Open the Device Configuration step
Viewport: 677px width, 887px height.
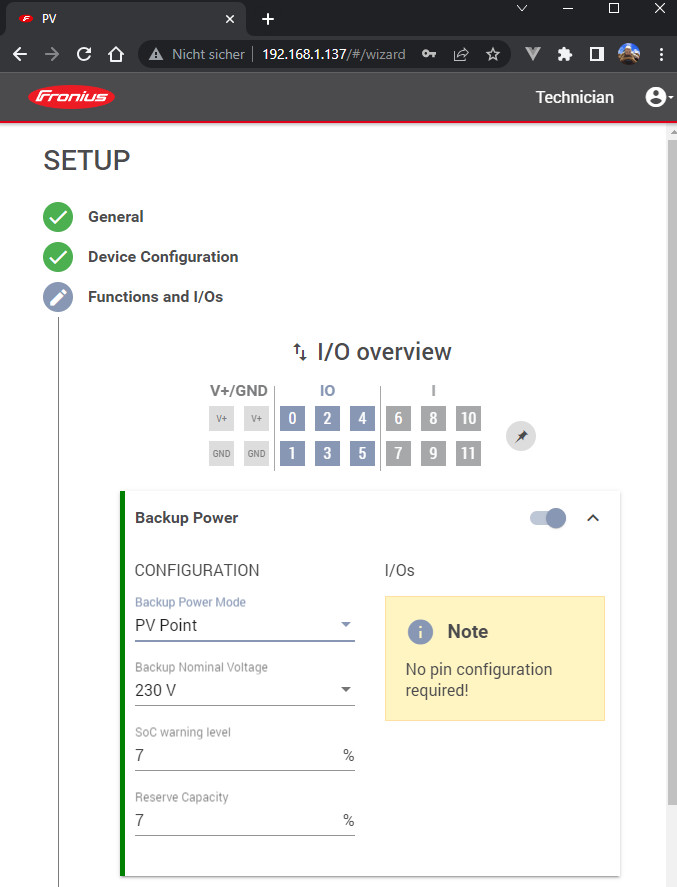(163, 257)
